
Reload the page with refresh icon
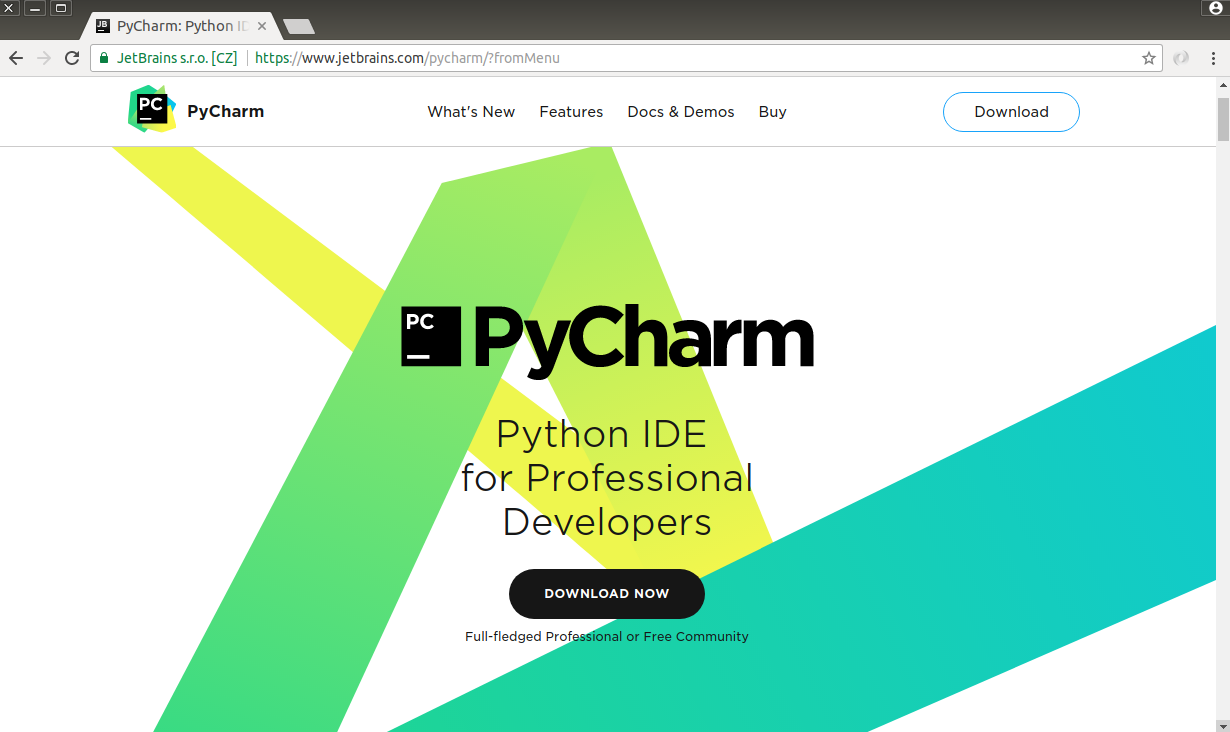(x=72, y=58)
